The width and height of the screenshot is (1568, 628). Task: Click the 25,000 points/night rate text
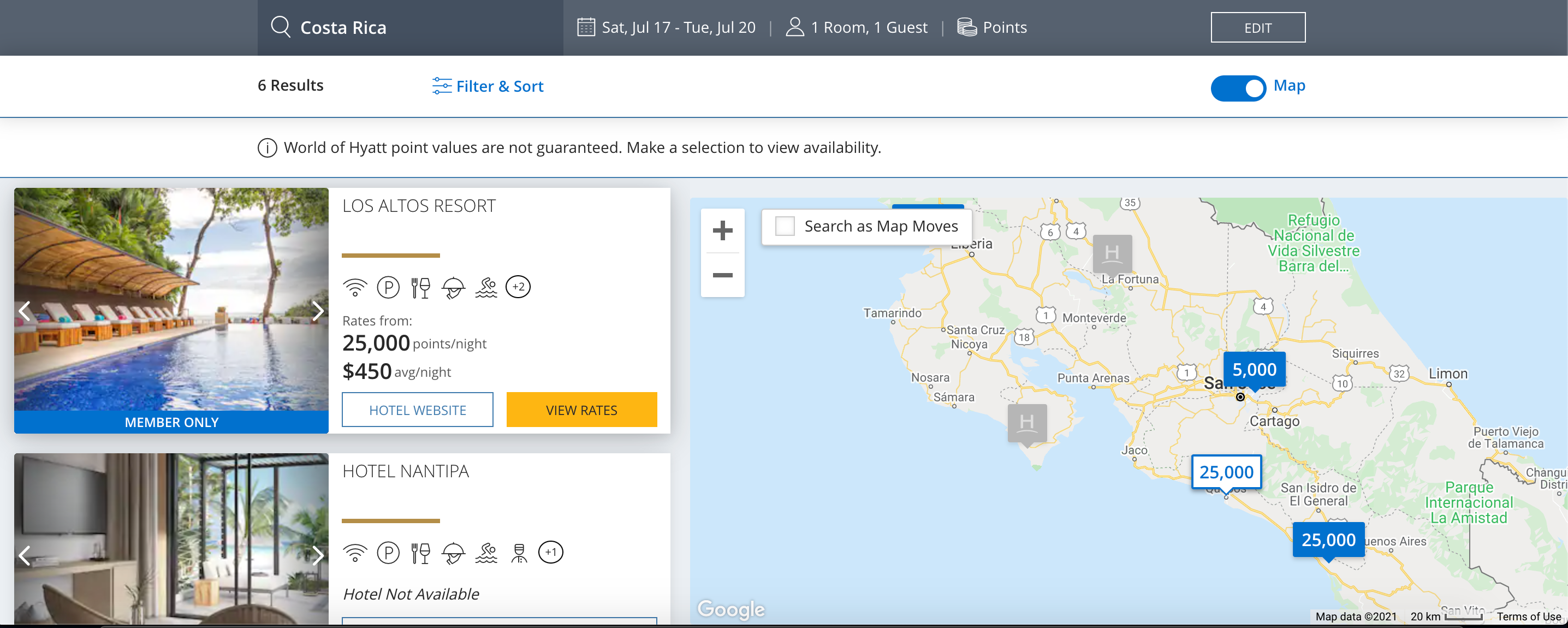(414, 343)
